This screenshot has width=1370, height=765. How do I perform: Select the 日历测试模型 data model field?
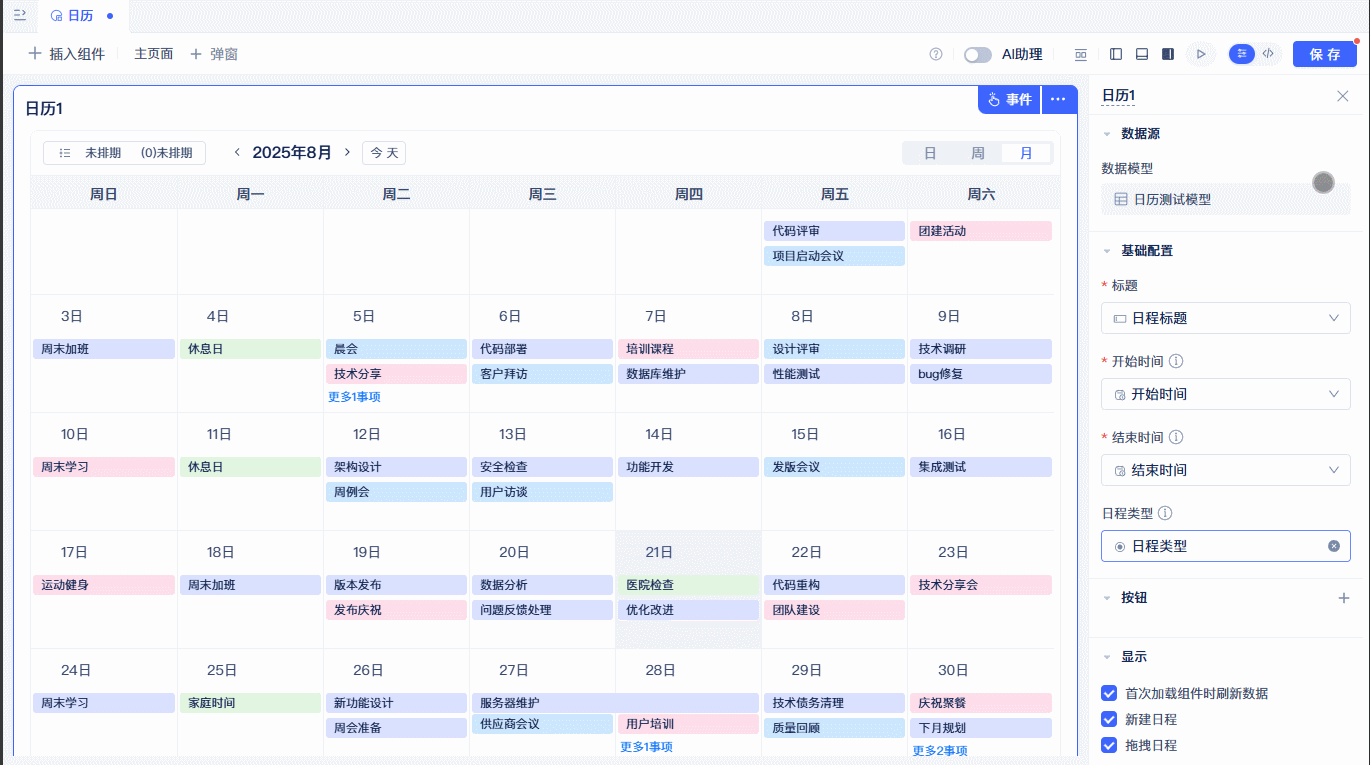pos(1226,199)
